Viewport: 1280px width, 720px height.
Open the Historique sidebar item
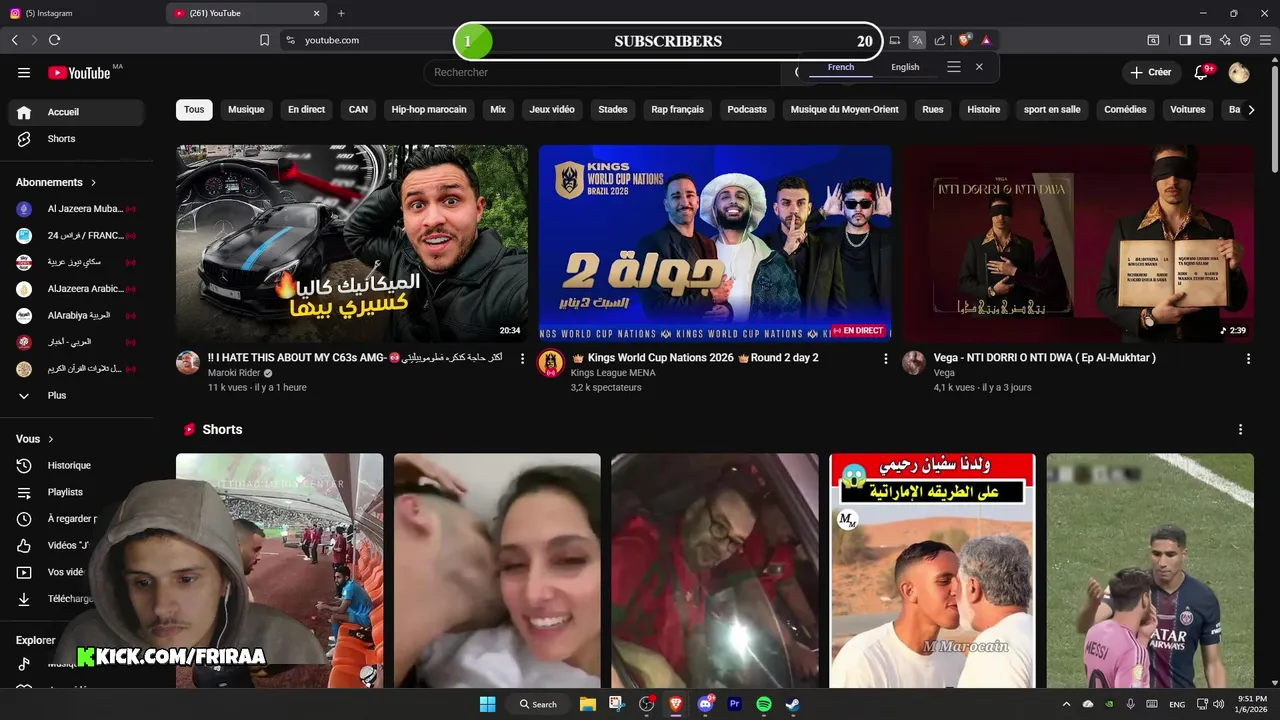pyautogui.click(x=77, y=465)
